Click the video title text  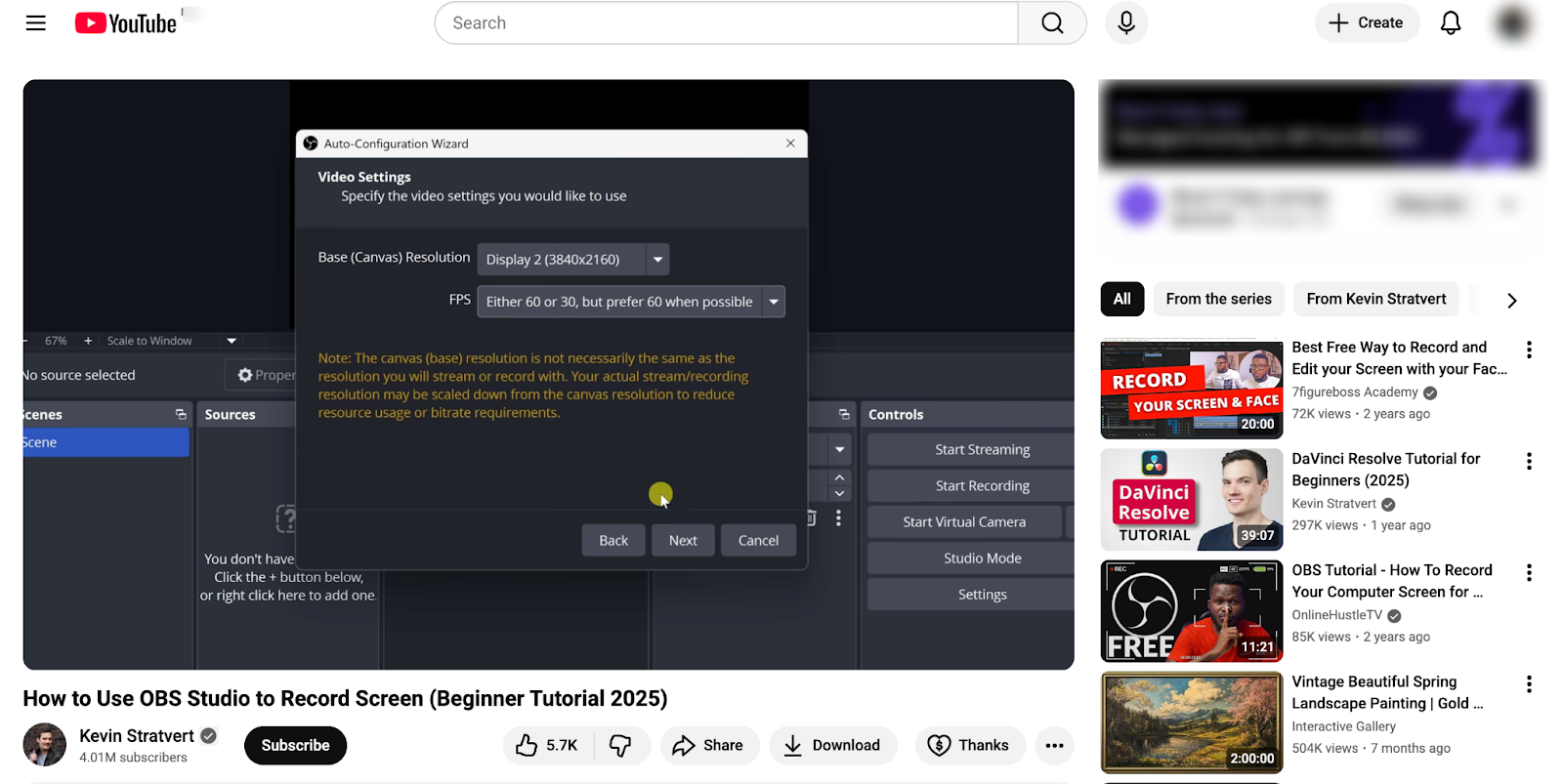pos(345,699)
